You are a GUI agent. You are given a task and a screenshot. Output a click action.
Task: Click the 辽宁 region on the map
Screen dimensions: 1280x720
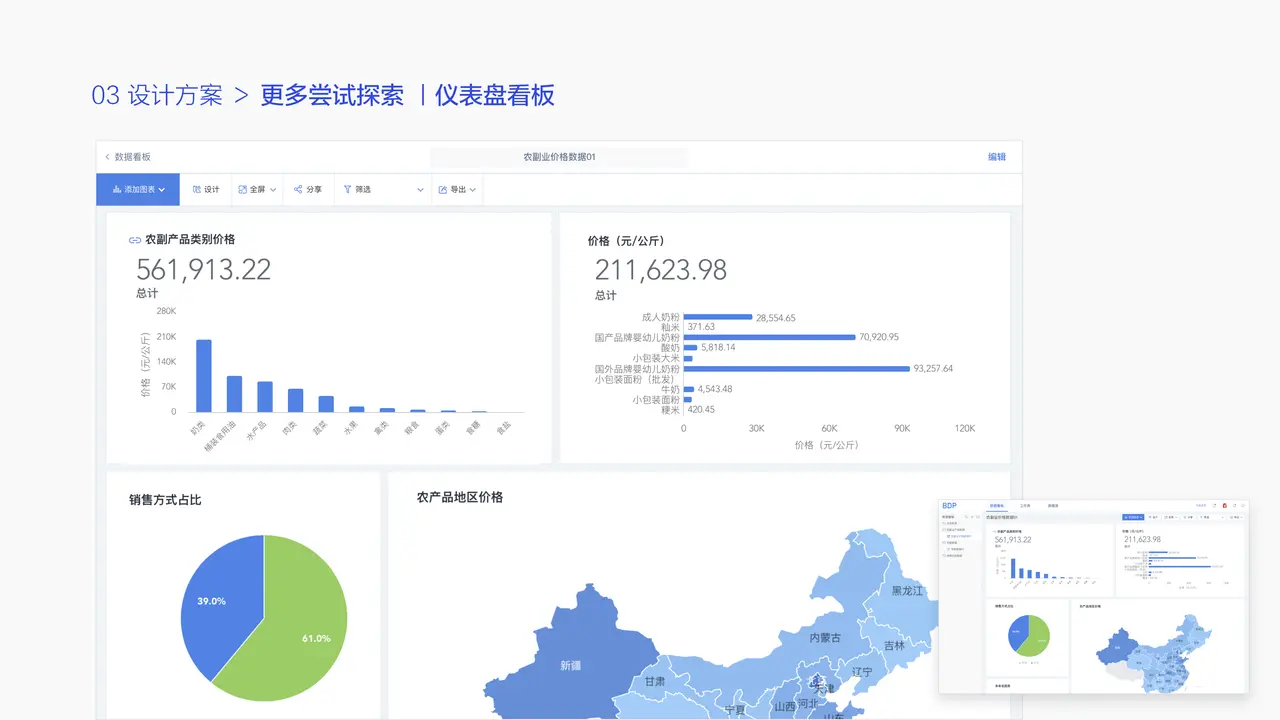pyautogui.click(x=861, y=672)
